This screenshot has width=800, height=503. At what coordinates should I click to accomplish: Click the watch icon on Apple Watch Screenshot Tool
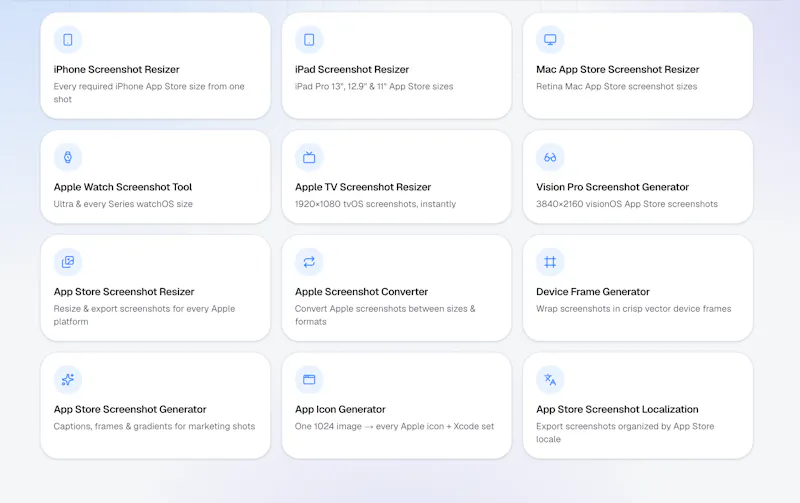tap(68, 157)
